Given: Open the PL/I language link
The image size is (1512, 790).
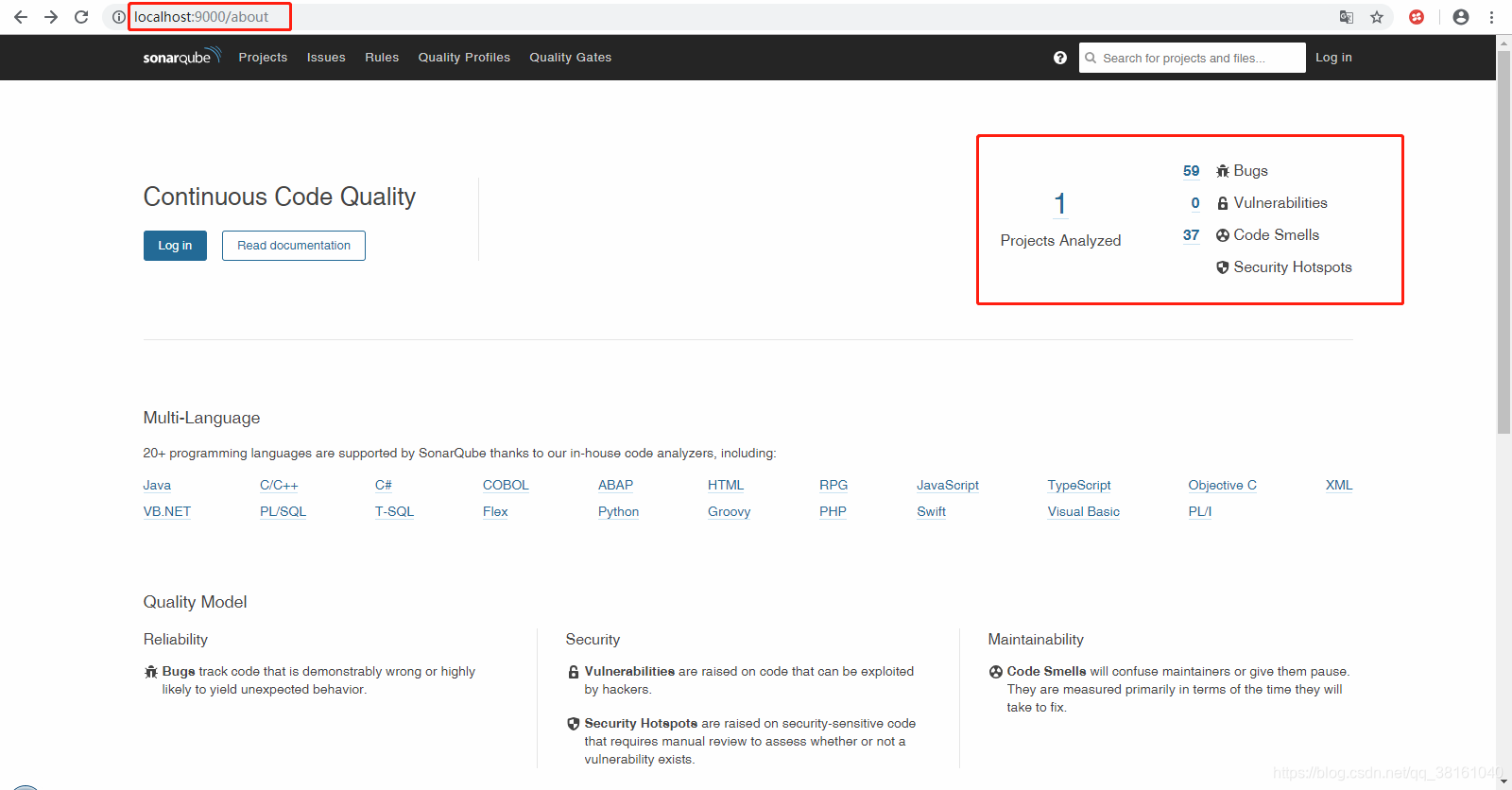Looking at the screenshot, I should pyautogui.click(x=1200, y=512).
